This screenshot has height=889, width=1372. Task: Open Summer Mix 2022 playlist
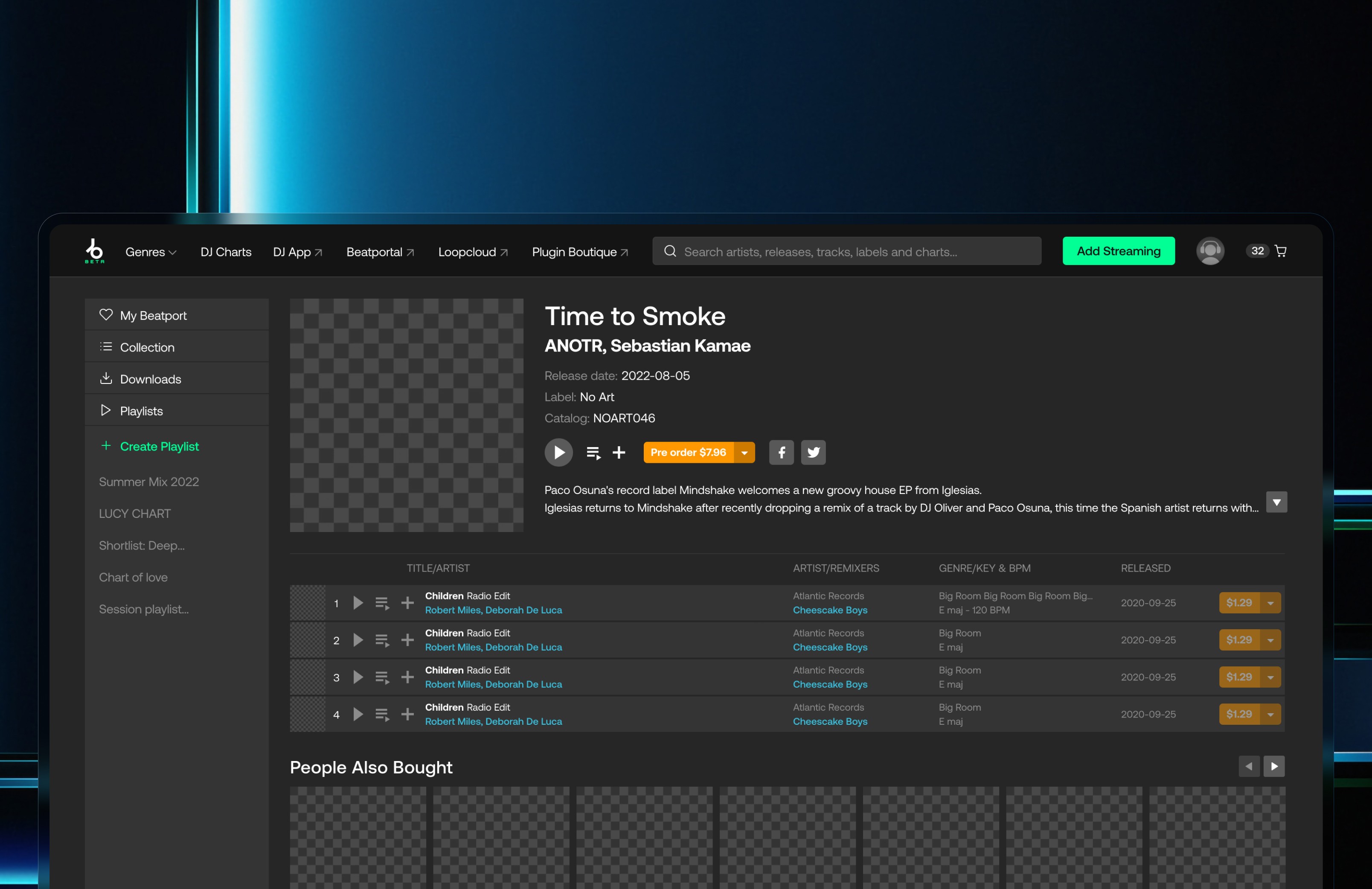point(149,482)
